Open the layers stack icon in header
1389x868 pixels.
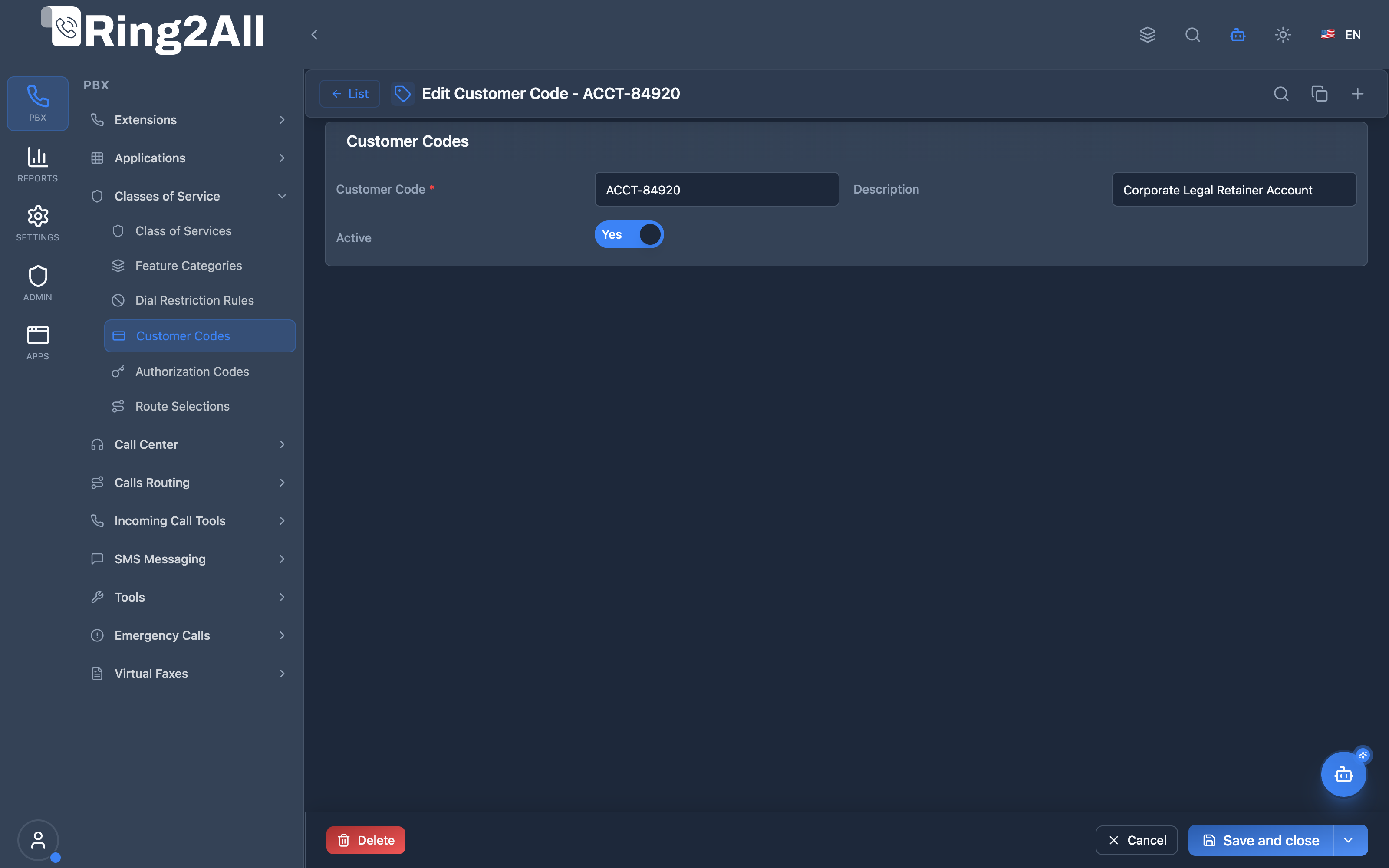1147,34
